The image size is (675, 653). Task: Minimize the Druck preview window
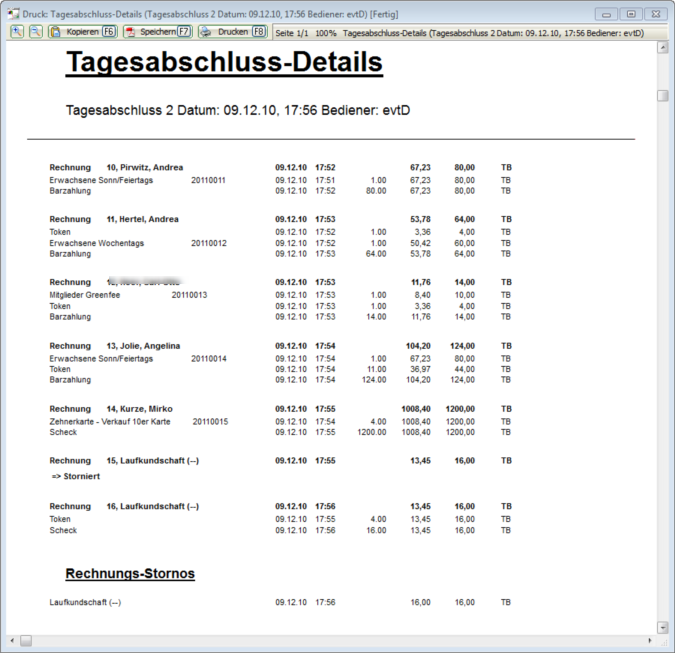(606, 14)
